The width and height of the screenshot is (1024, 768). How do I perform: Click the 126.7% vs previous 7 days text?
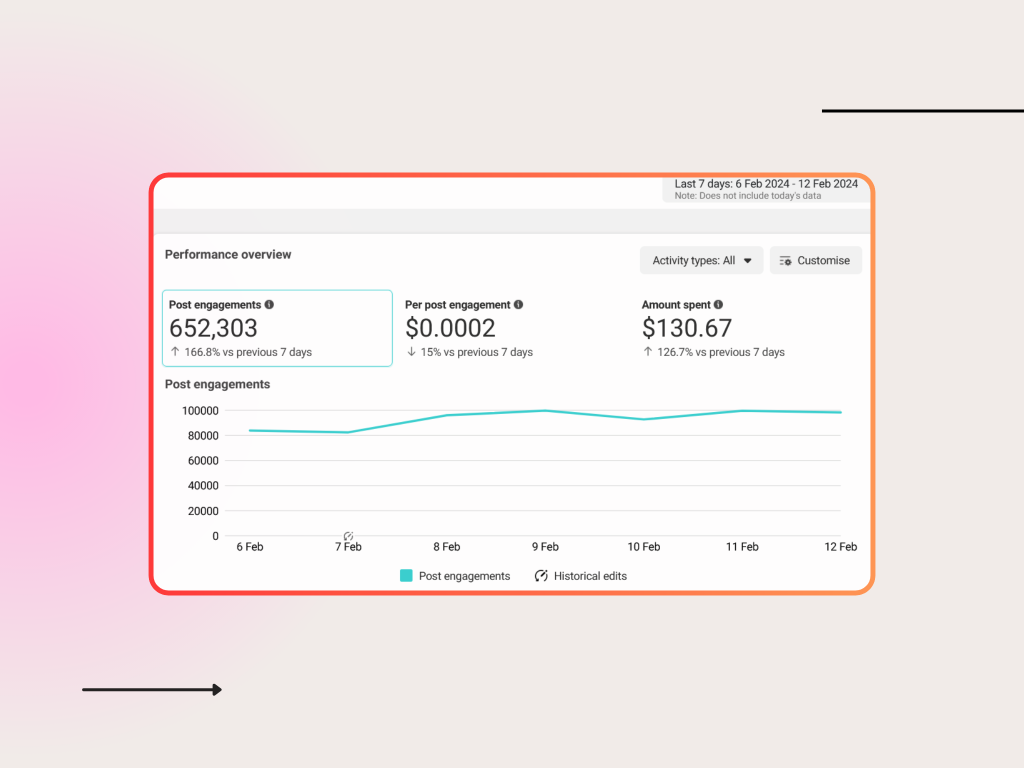(x=721, y=352)
